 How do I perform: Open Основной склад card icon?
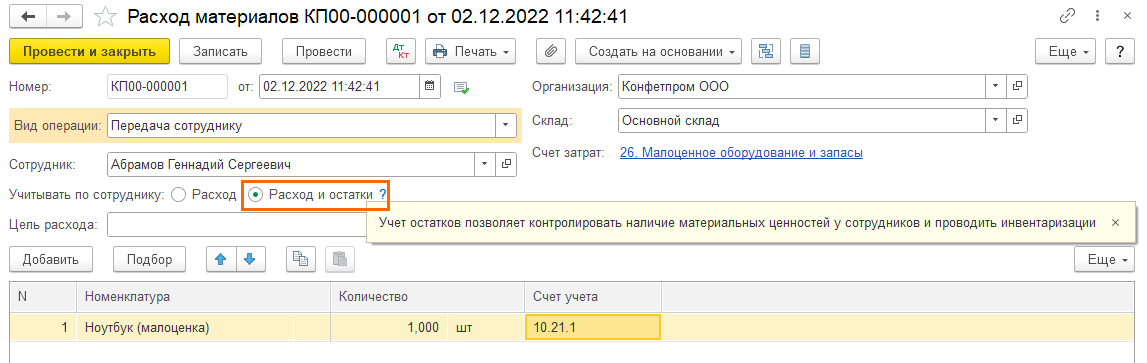click(x=1017, y=121)
